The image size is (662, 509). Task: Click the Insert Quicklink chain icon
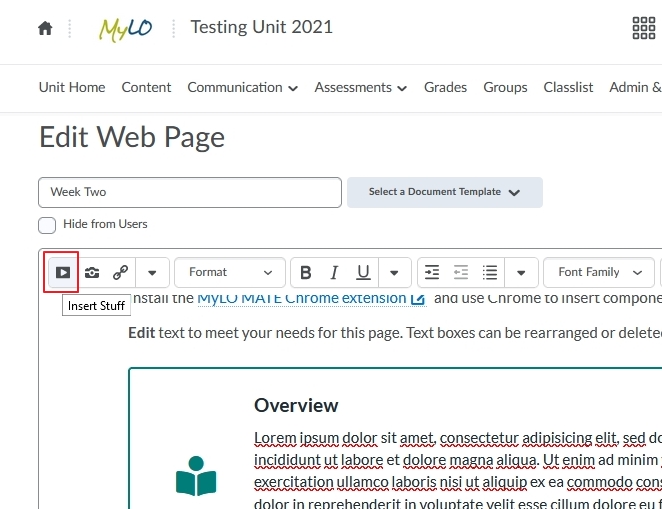point(120,272)
